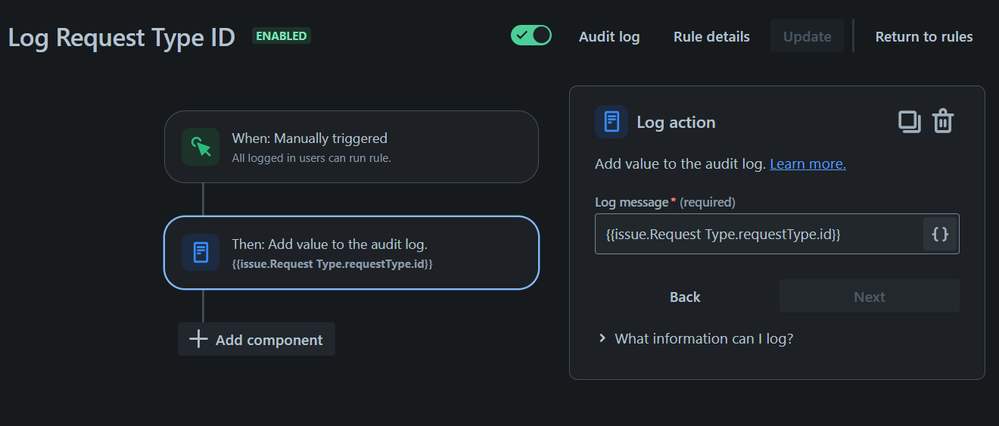The image size is (999, 426).
Task: Toggle the rule enabled switch off
Action: pos(531,36)
